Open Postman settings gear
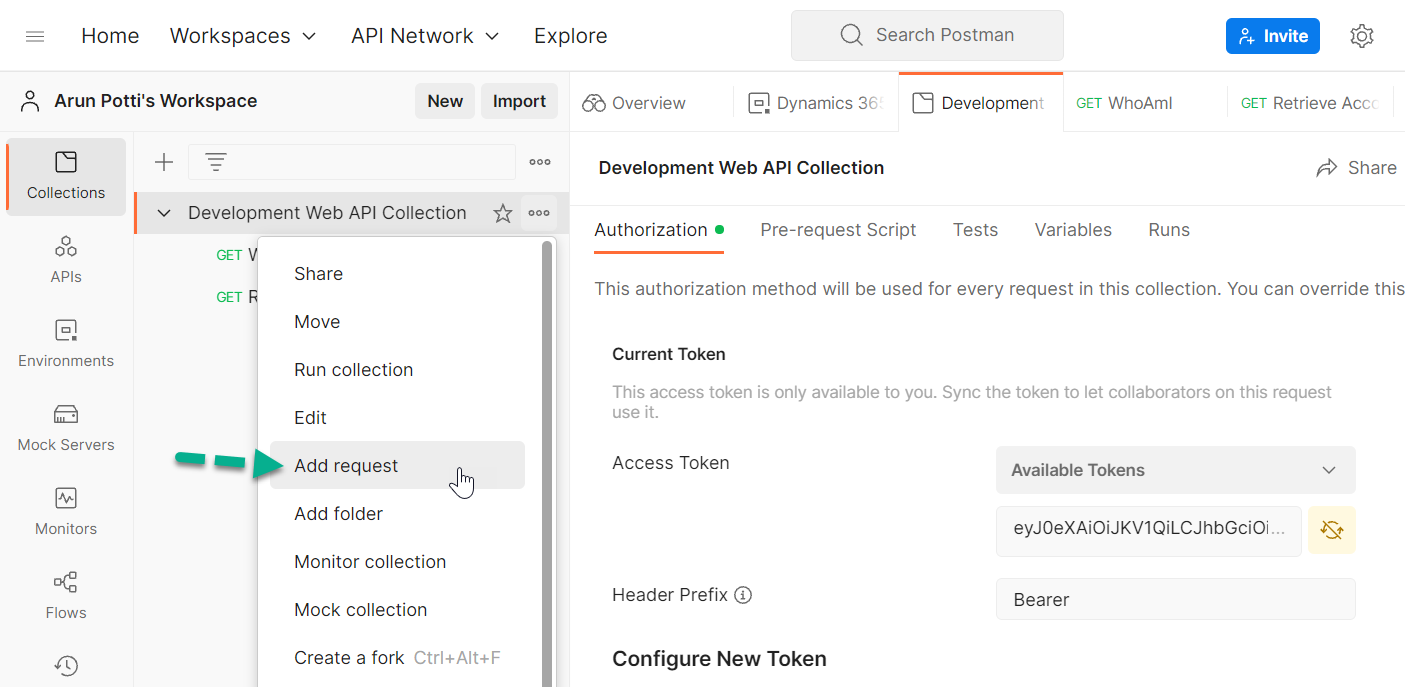 [1362, 35]
